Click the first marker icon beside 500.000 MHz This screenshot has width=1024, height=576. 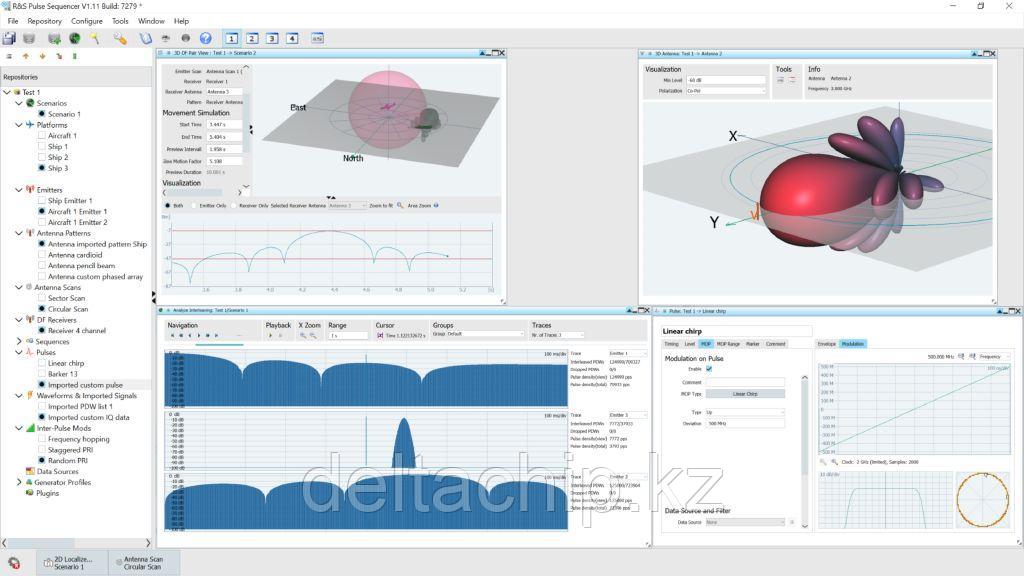(961, 357)
